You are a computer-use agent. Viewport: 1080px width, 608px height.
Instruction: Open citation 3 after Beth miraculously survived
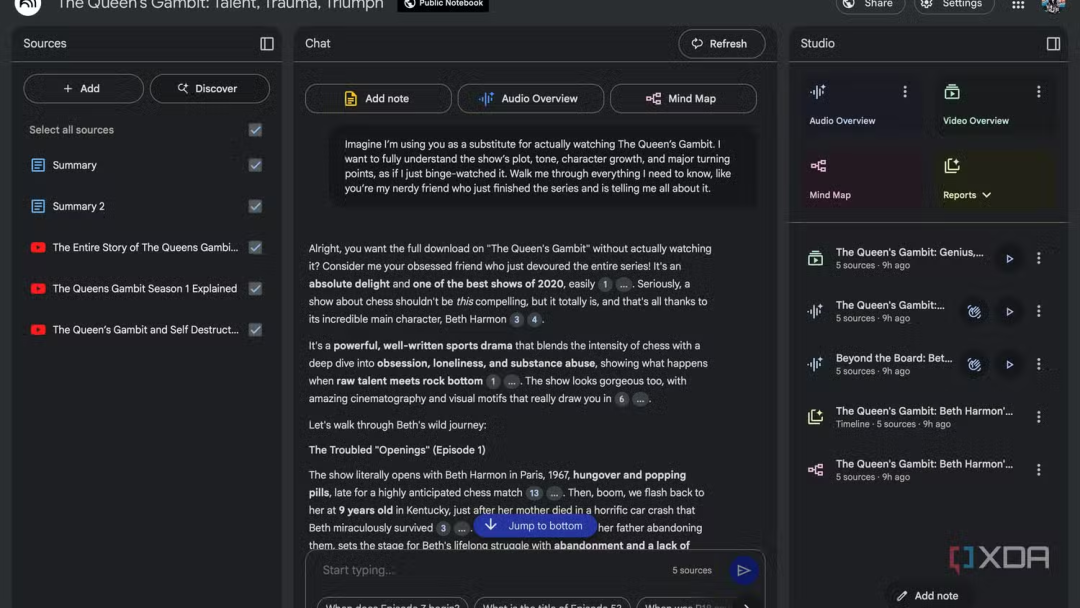(443, 528)
